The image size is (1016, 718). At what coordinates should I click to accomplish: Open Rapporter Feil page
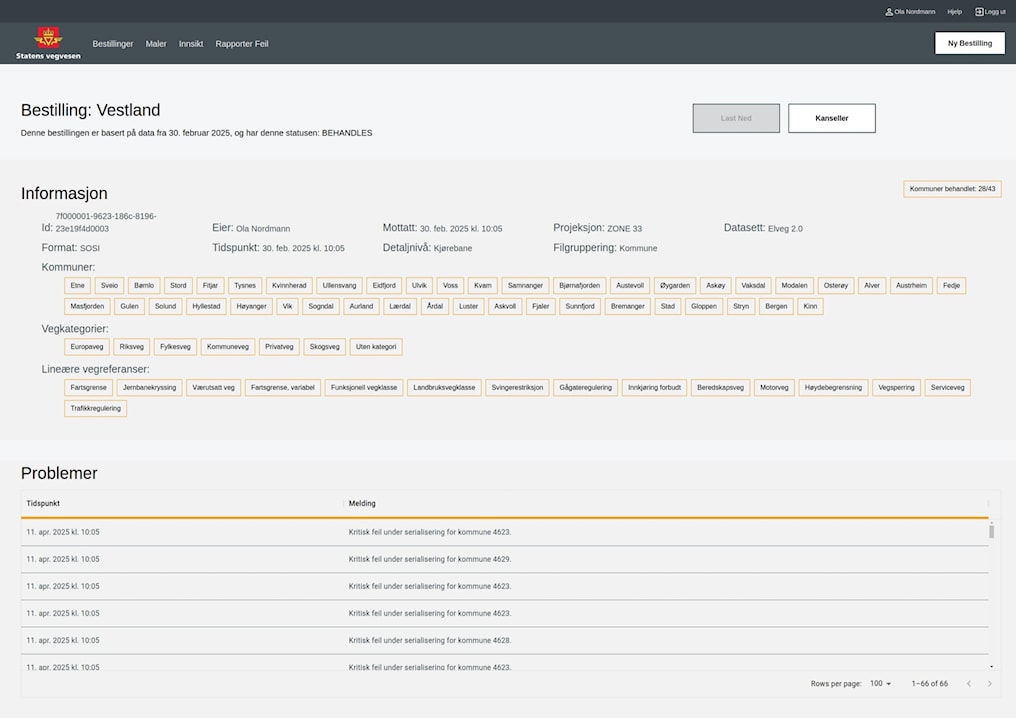click(x=242, y=44)
